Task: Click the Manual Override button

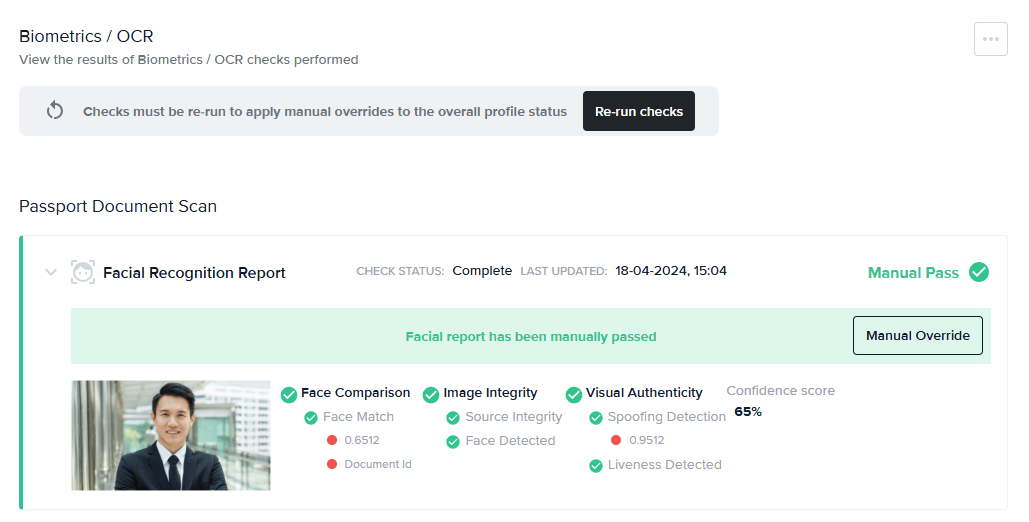Action: point(917,336)
